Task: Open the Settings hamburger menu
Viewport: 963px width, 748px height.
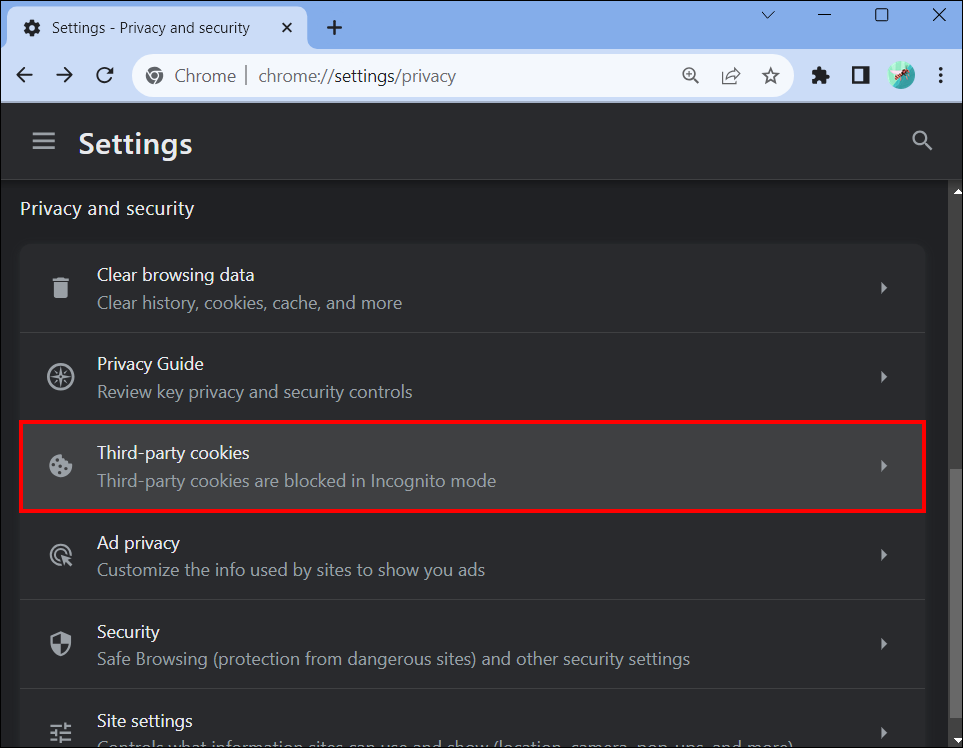Action: [x=43, y=142]
